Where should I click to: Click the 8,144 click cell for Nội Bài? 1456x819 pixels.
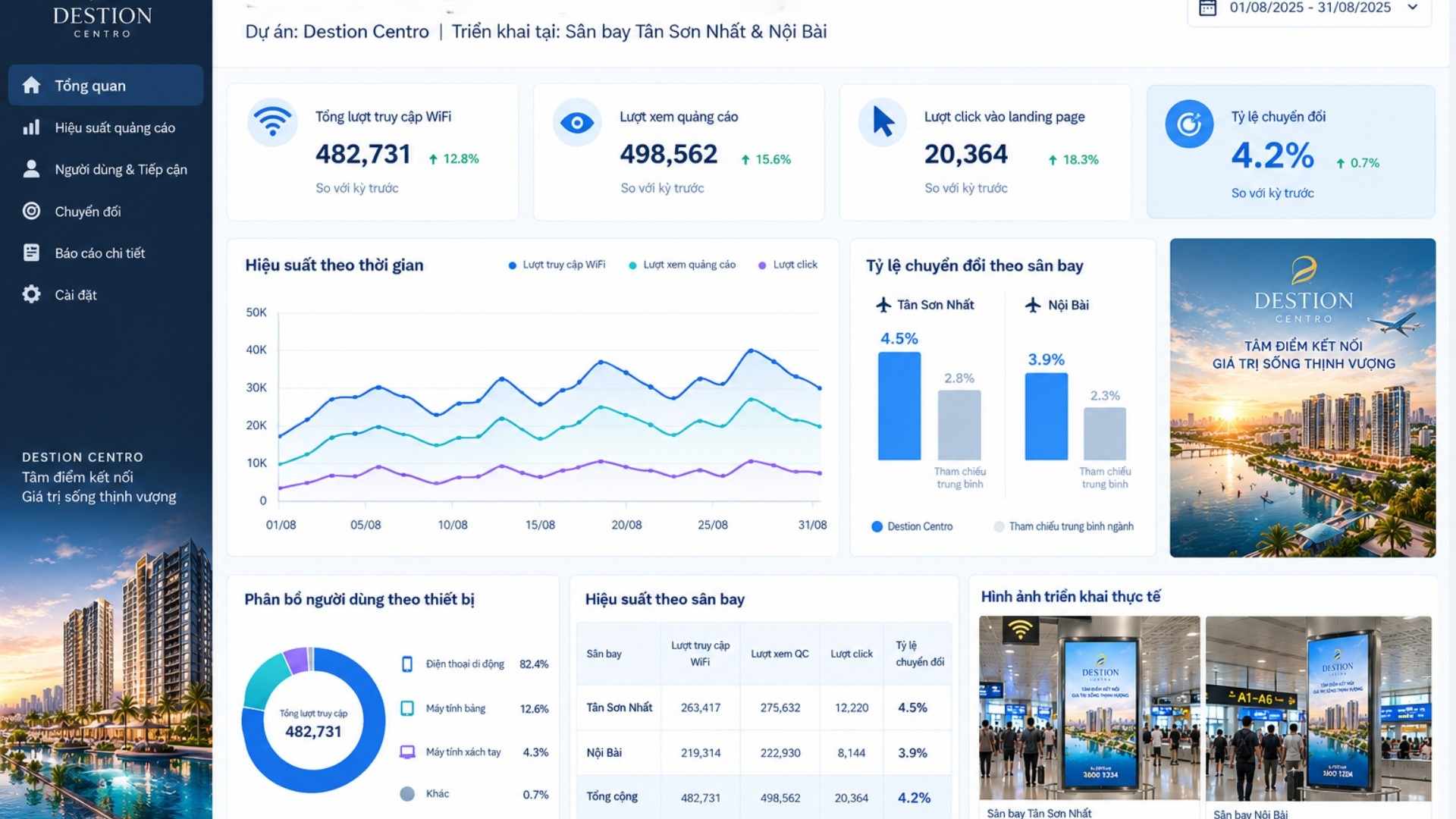[x=851, y=753]
